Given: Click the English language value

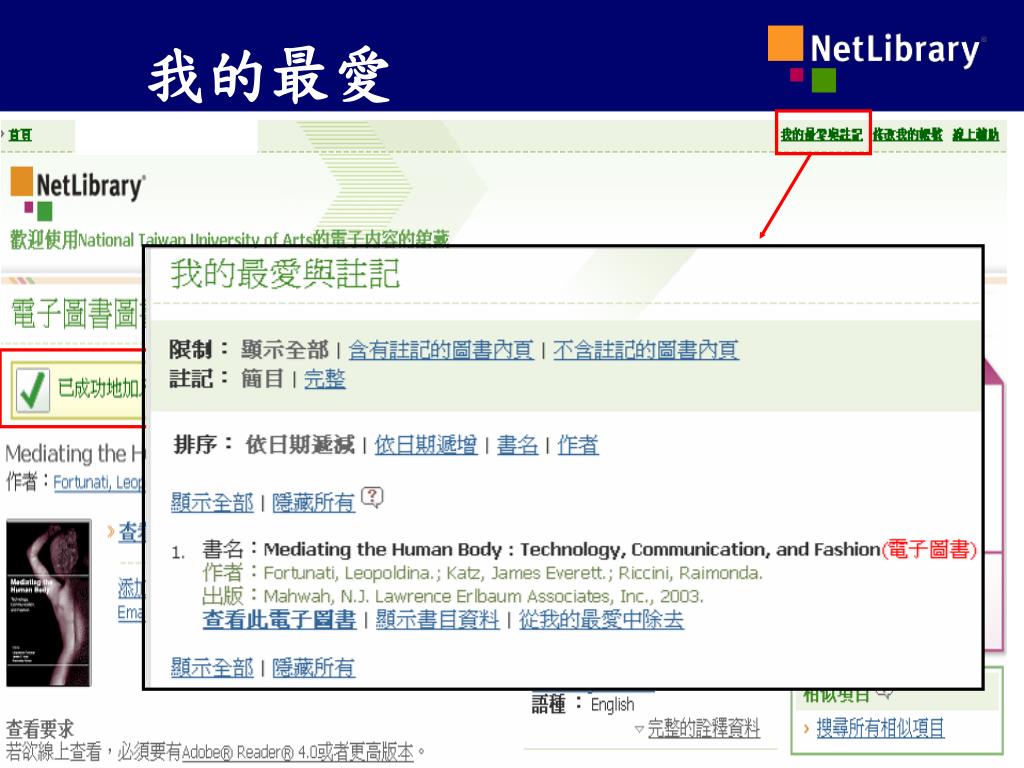Looking at the screenshot, I should tap(612, 705).
